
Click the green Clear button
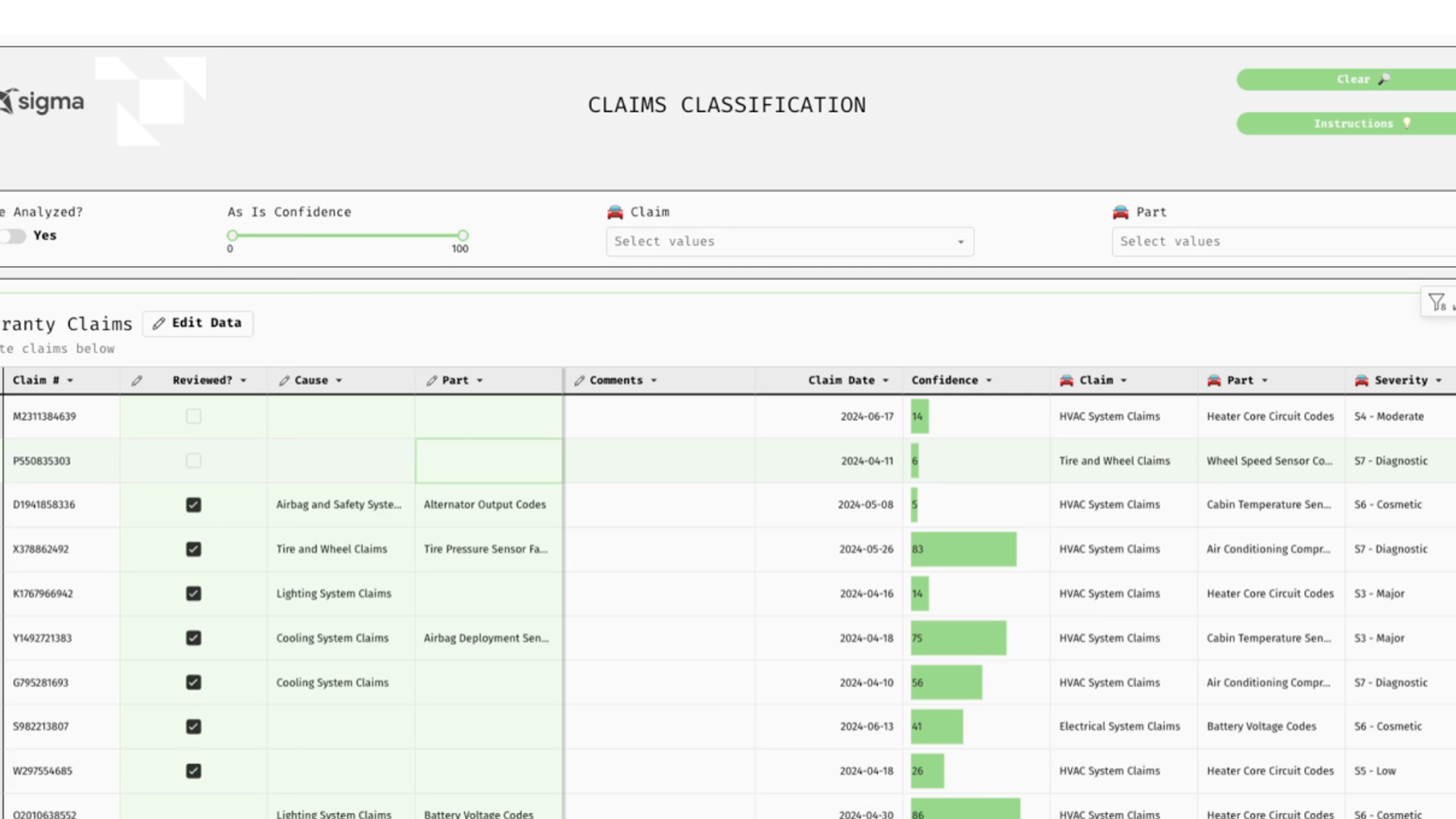(1346, 80)
